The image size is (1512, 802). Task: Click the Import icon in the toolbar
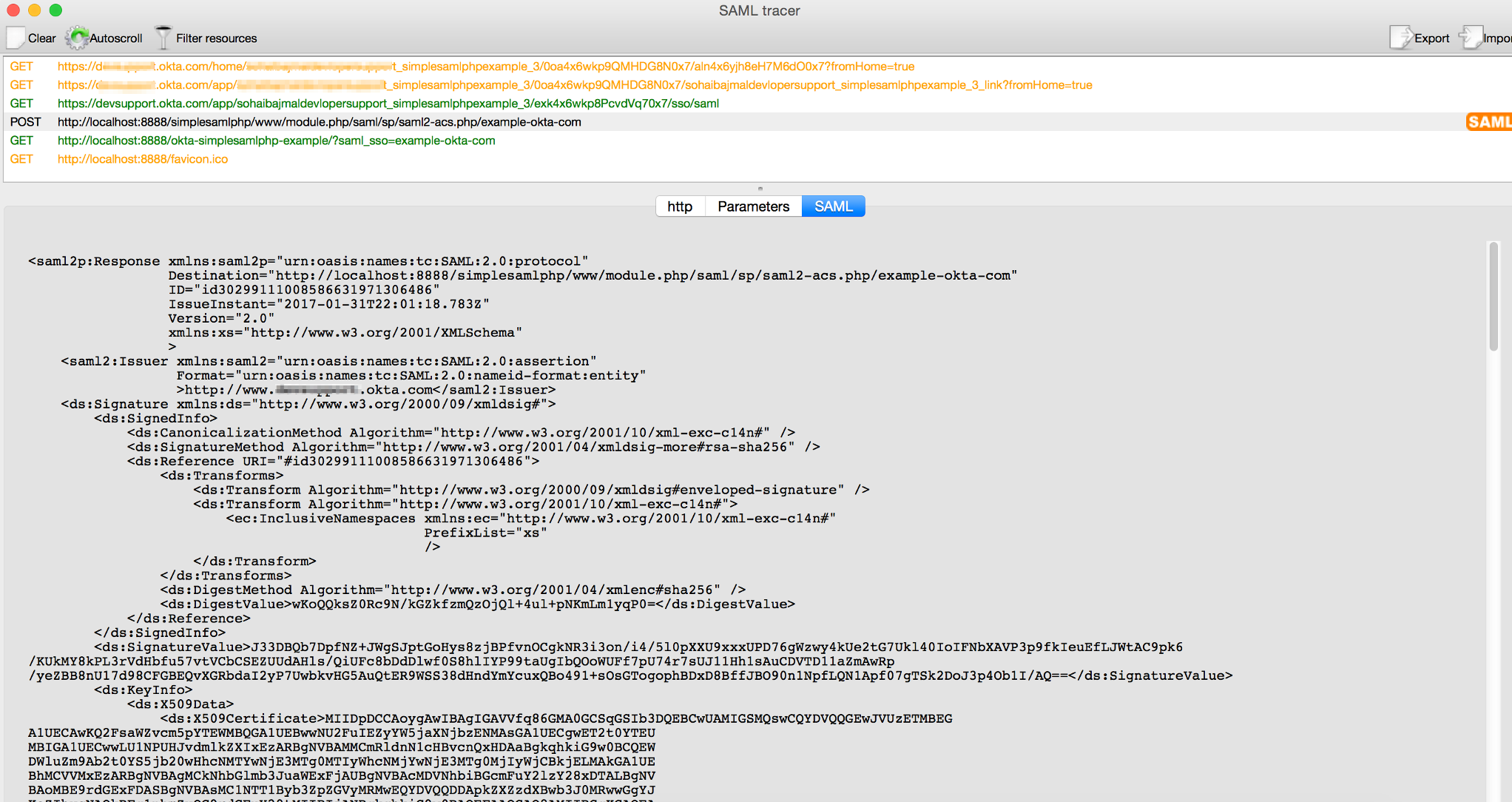tap(1472, 37)
